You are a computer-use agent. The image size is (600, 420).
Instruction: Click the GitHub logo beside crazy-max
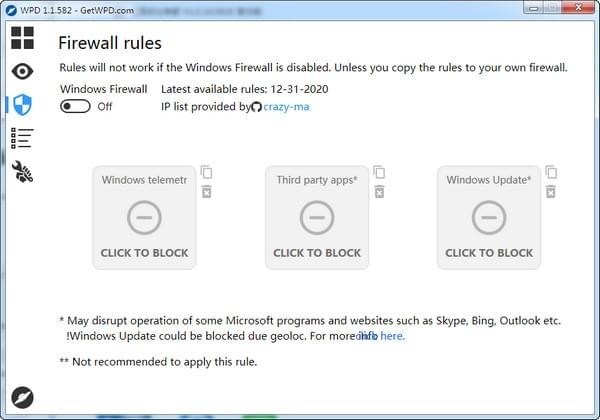pos(256,107)
